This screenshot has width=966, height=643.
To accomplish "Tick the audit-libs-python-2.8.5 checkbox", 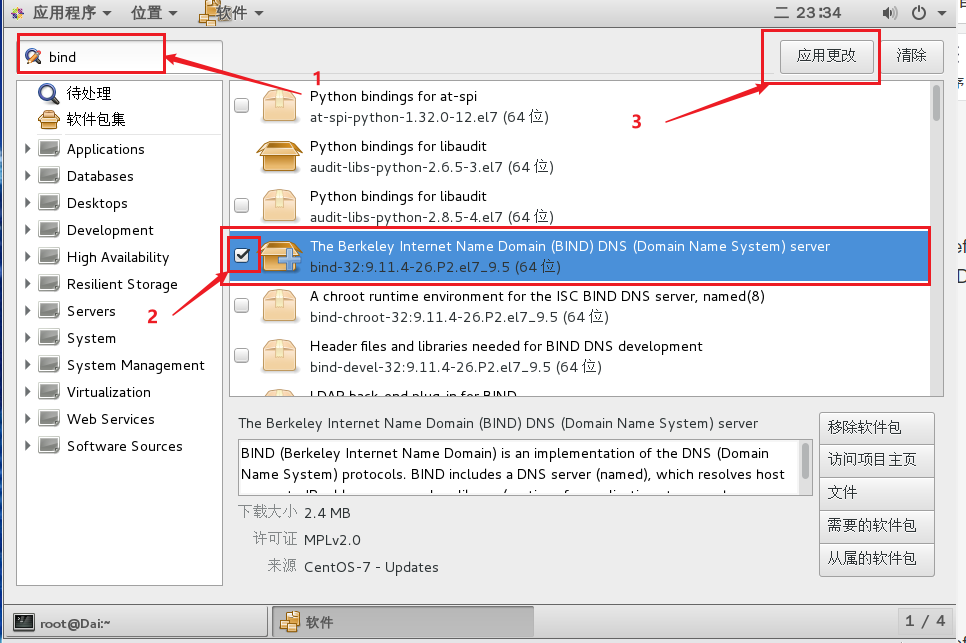I will (242, 205).
